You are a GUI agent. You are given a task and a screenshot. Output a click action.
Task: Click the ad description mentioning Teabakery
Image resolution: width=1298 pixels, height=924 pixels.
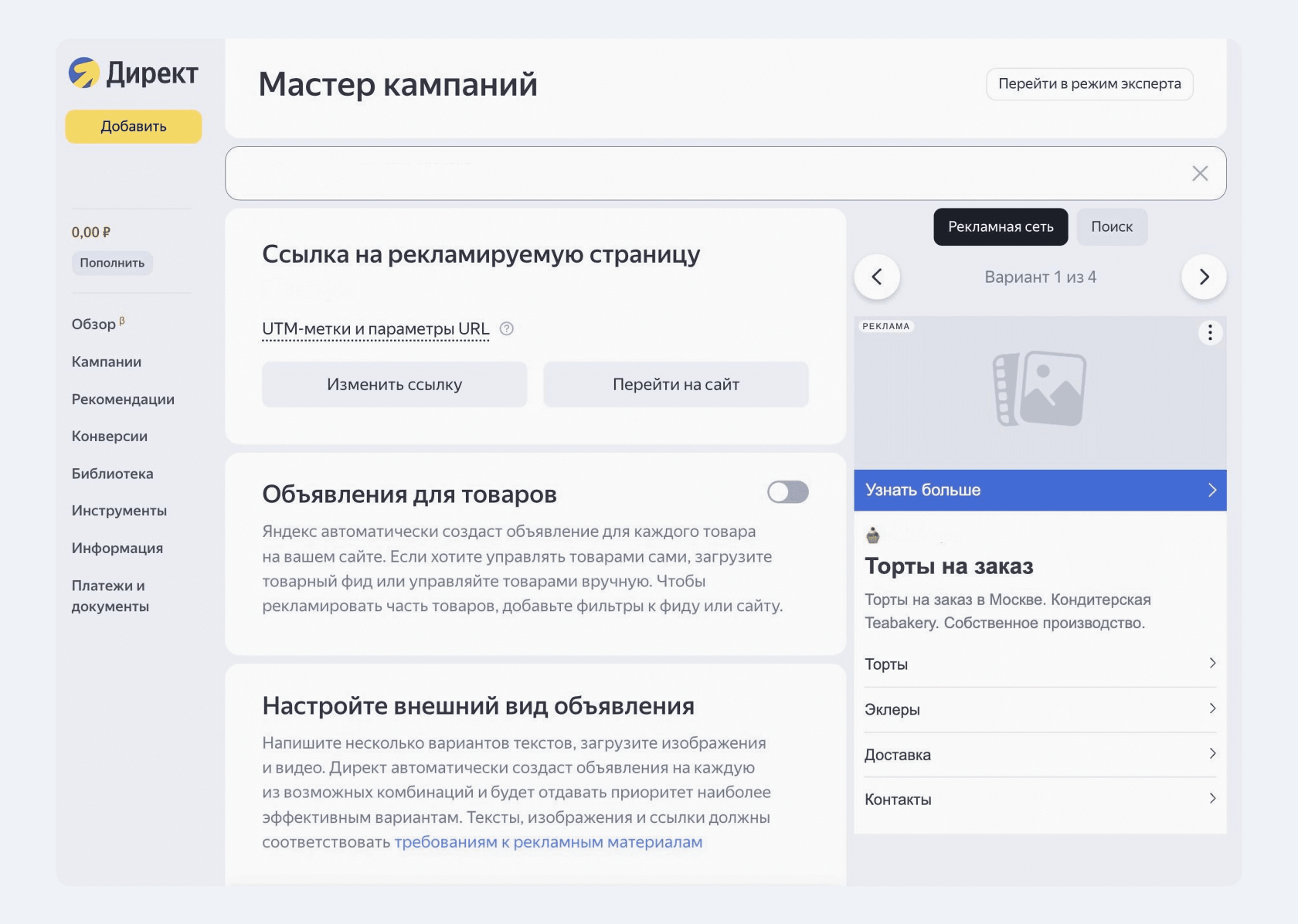click(1007, 611)
